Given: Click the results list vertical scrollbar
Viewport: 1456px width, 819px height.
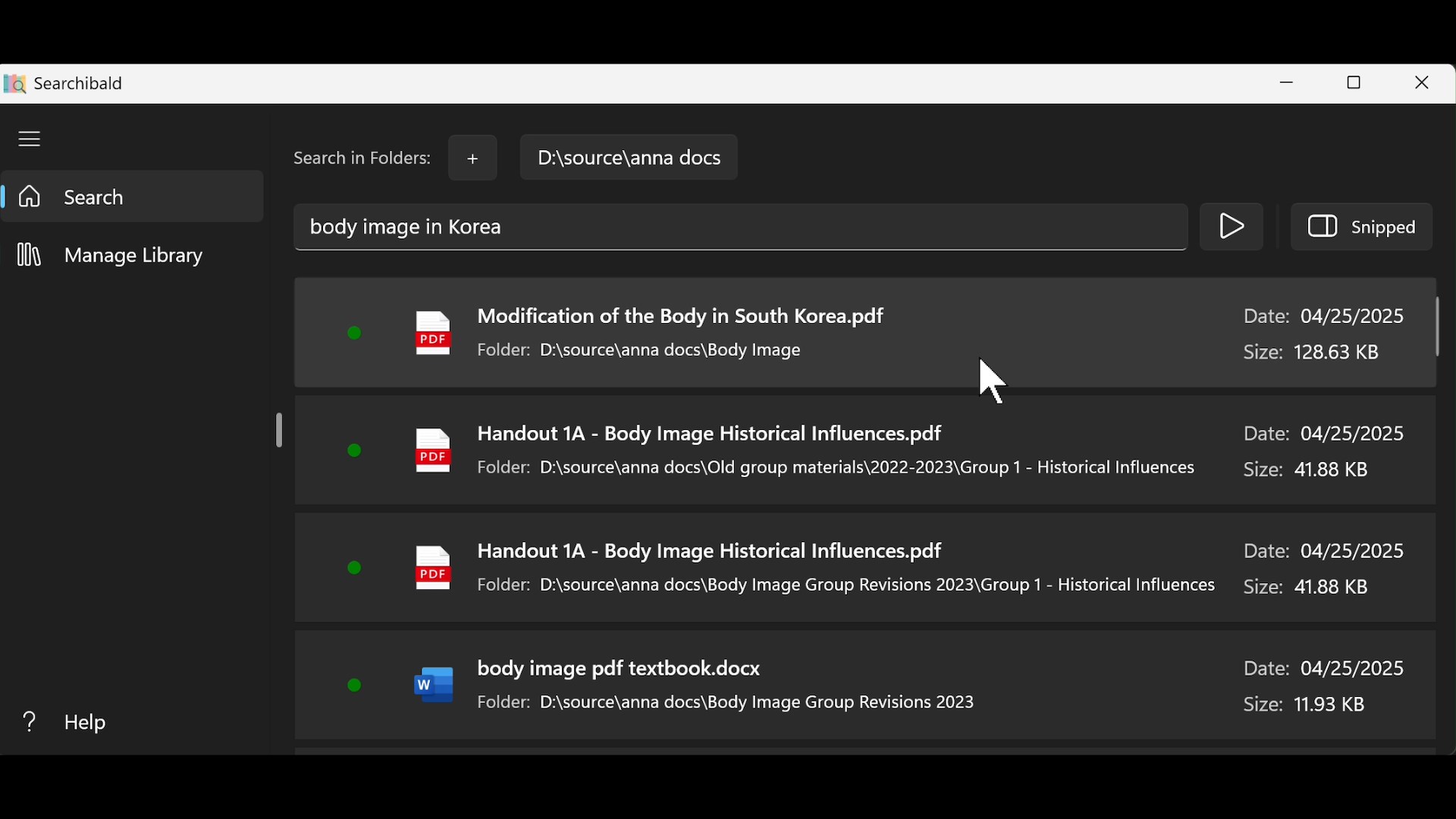Looking at the screenshot, I should coord(1439,328).
